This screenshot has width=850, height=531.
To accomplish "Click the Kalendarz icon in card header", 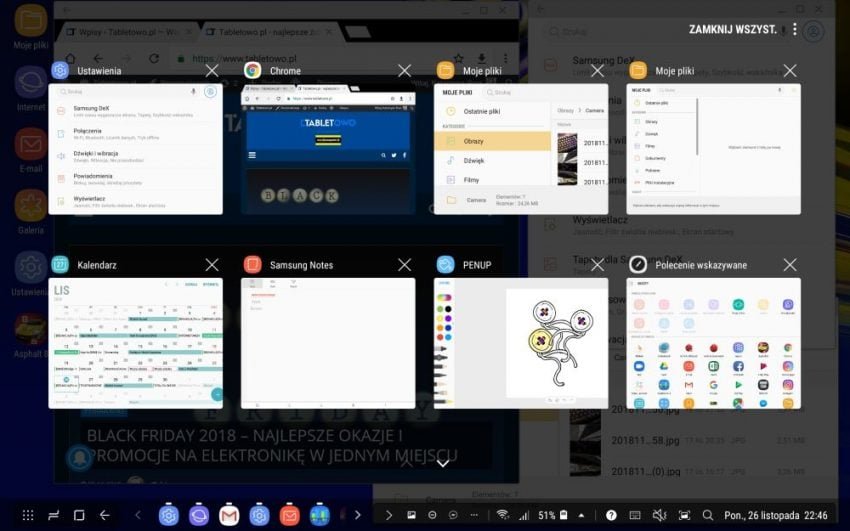I will click(60, 264).
